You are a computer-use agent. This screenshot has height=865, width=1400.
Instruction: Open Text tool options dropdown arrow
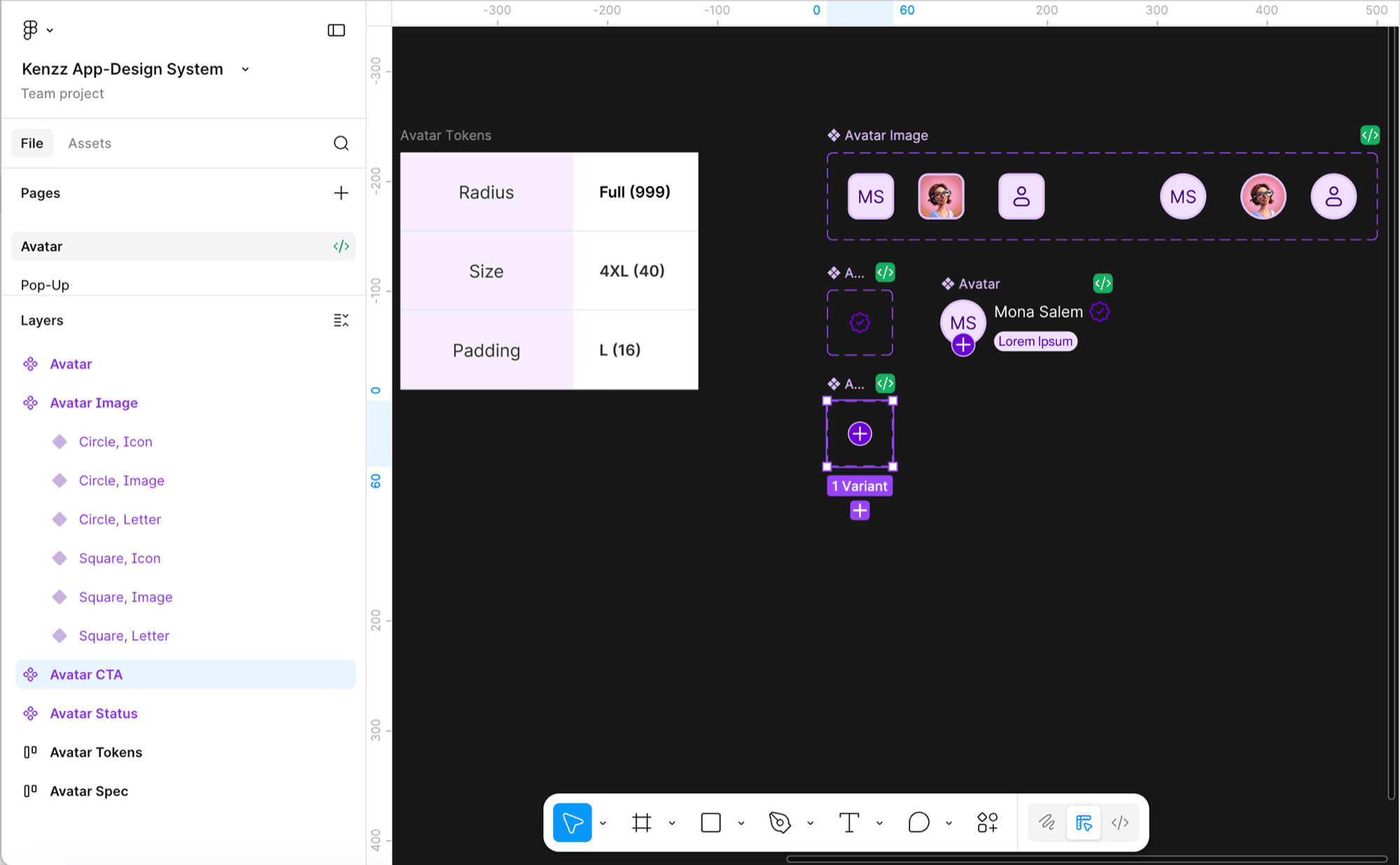point(879,824)
